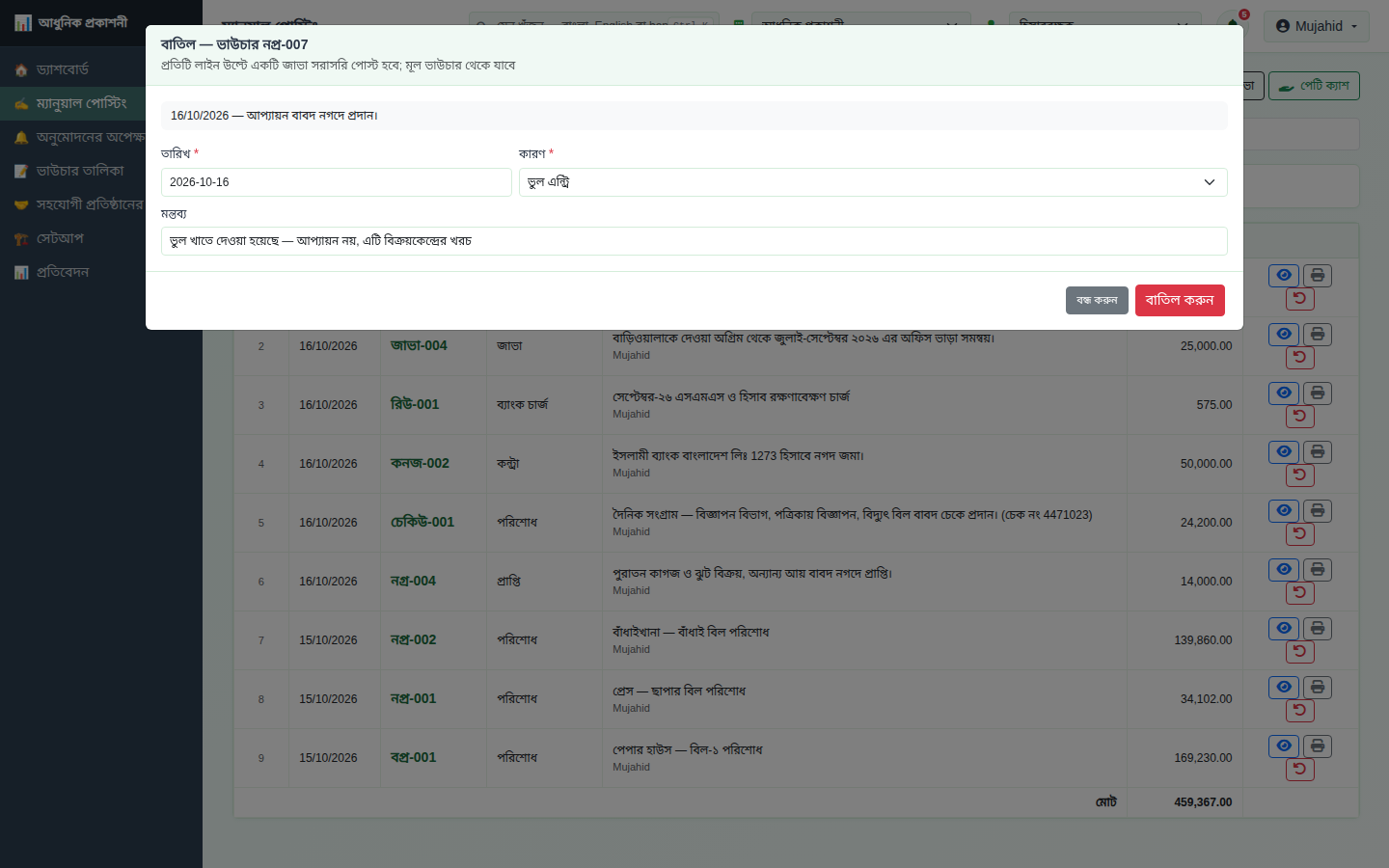1389x868 pixels.
Task: Click the grey বন্ধ করুন button
Action: pos(1097,300)
